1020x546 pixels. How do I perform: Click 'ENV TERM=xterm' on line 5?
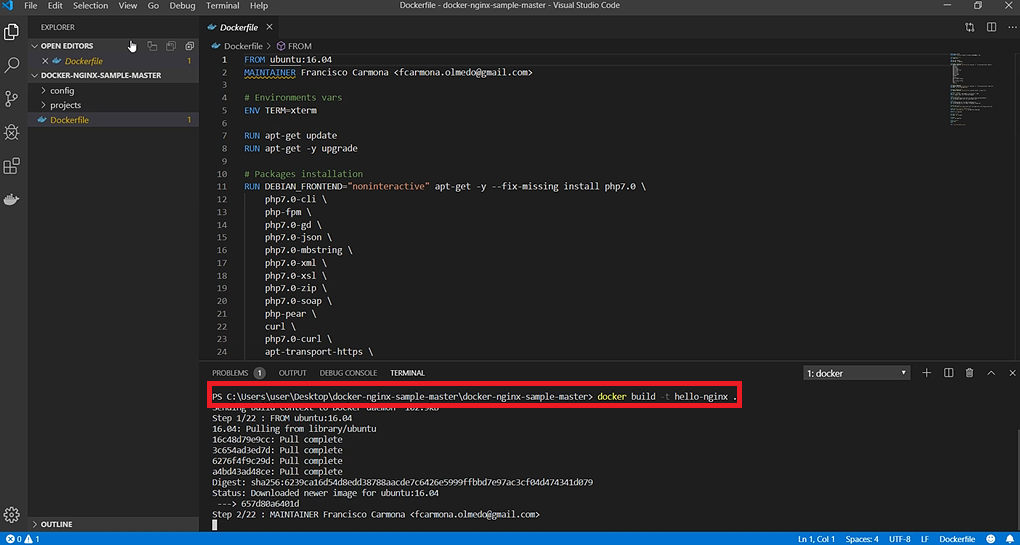click(x=280, y=110)
